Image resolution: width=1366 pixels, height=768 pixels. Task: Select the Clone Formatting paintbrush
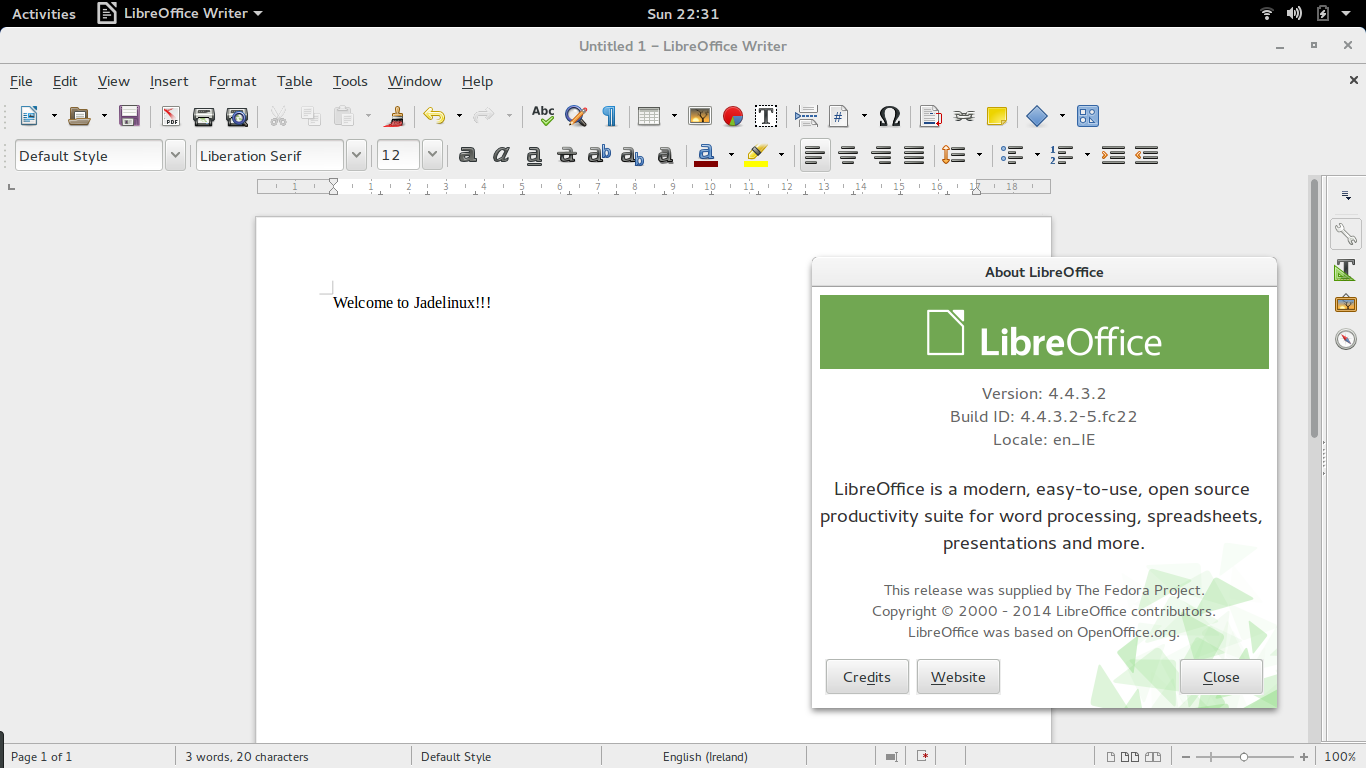[395, 116]
